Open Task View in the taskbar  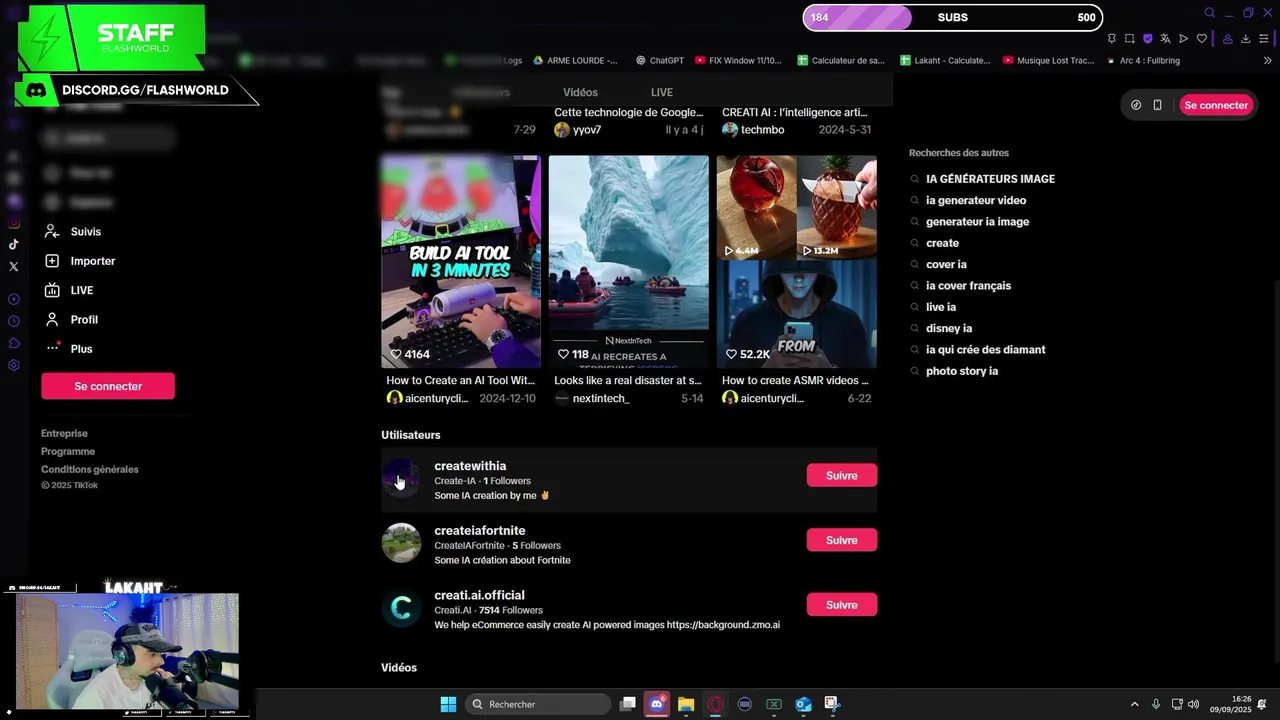[x=628, y=704]
